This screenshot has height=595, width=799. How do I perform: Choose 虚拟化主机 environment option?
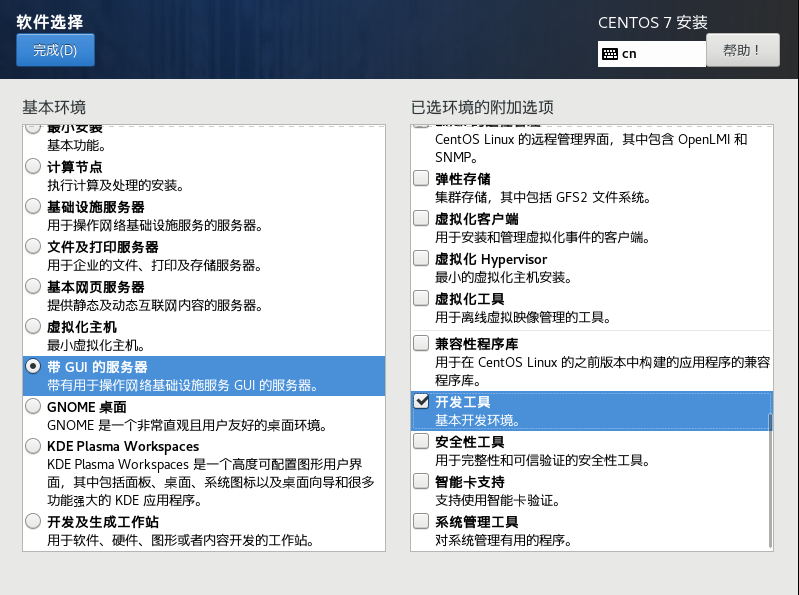(33, 326)
